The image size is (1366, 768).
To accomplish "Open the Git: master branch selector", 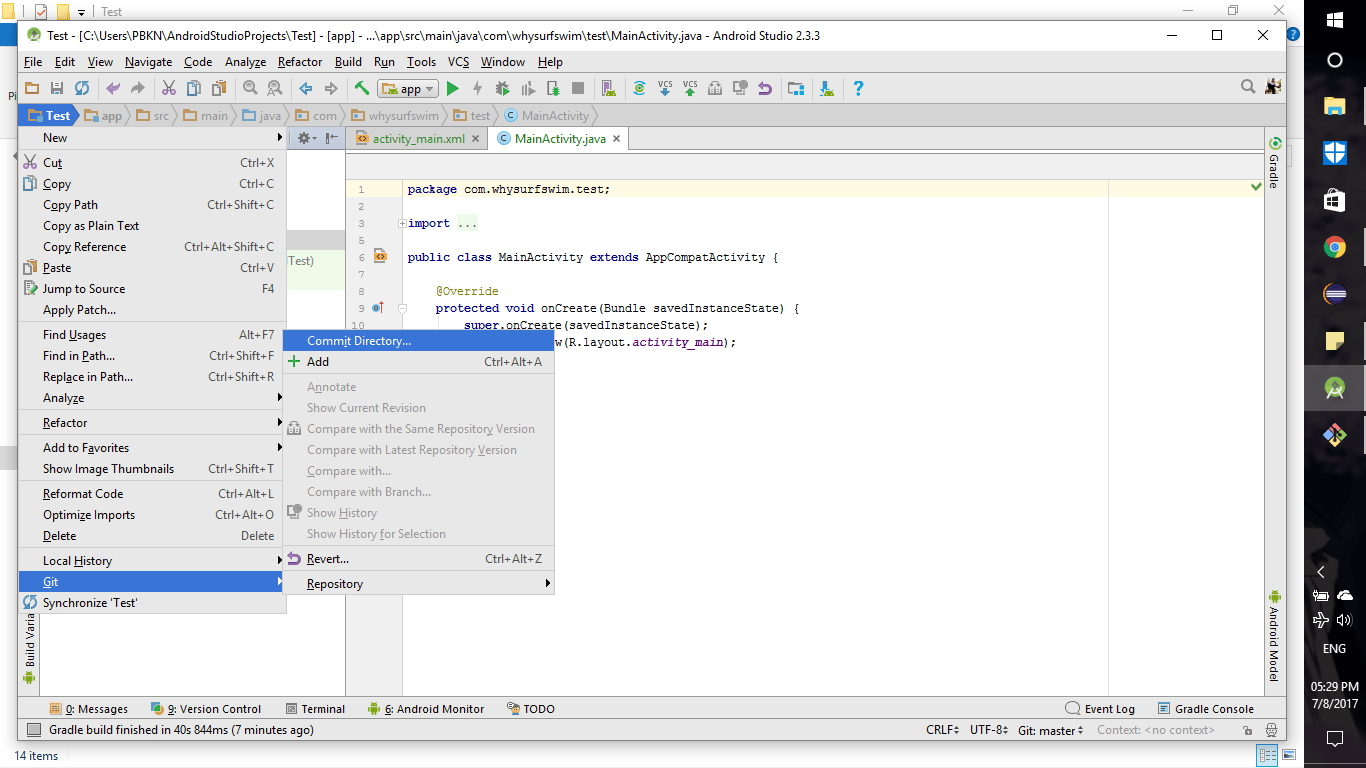I will tap(1050, 731).
